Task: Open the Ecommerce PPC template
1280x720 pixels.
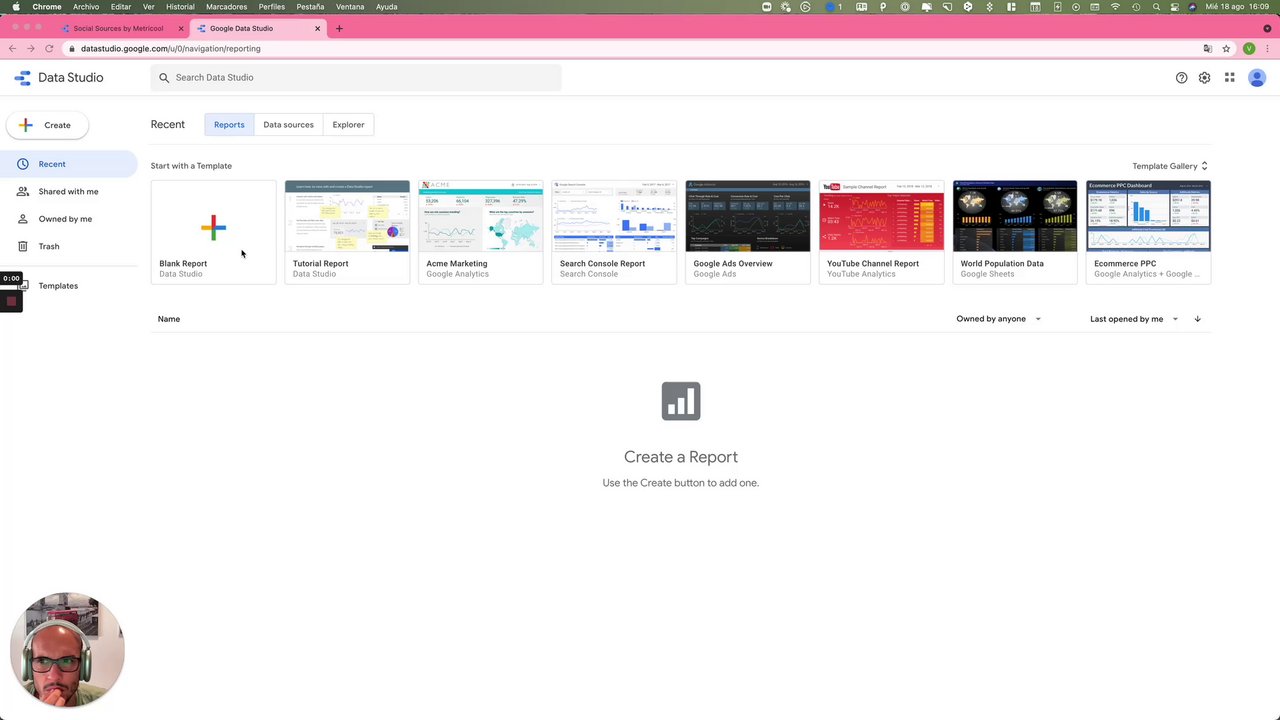Action: (1148, 232)
